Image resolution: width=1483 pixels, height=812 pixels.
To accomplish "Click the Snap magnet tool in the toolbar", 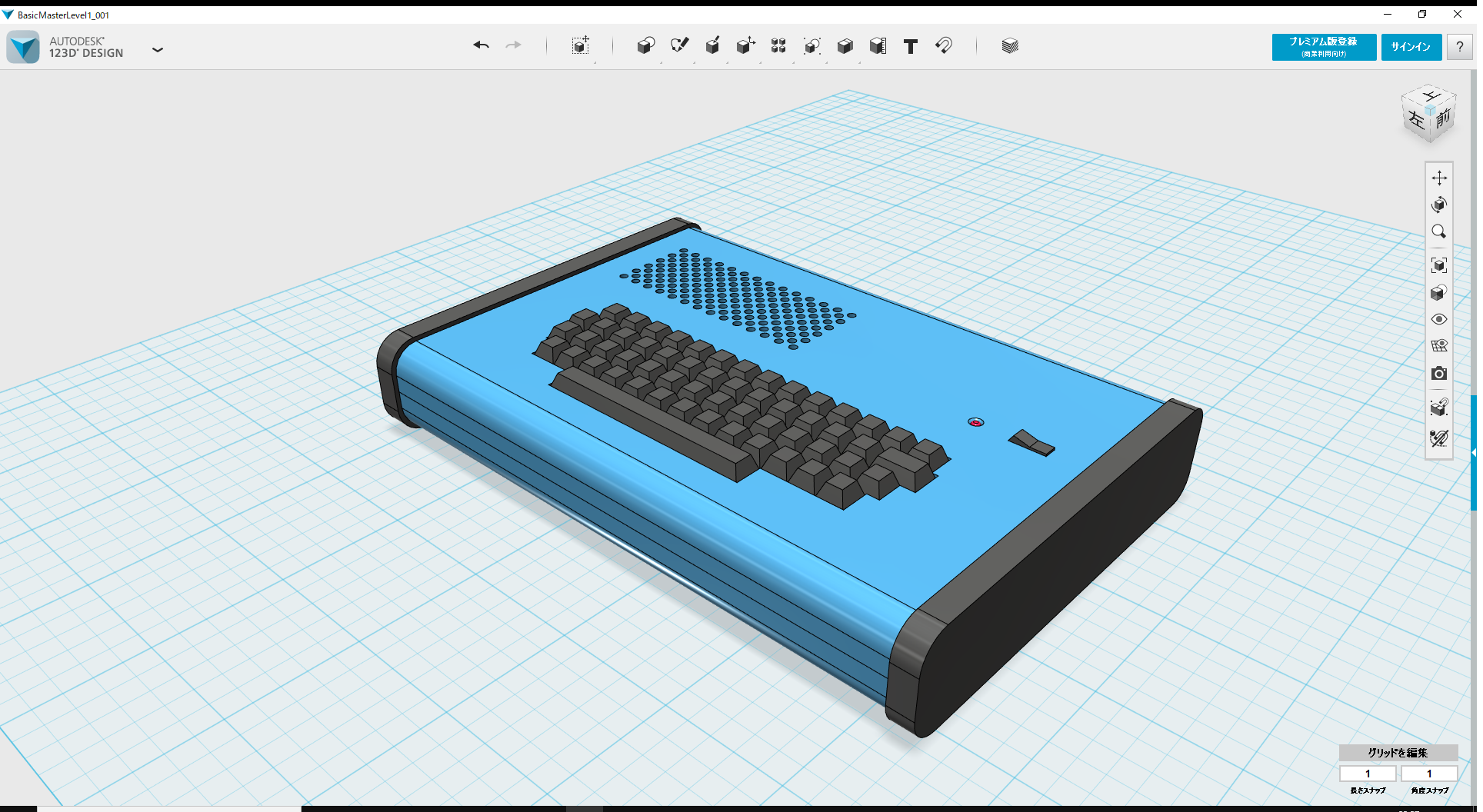I will point(944,46).
